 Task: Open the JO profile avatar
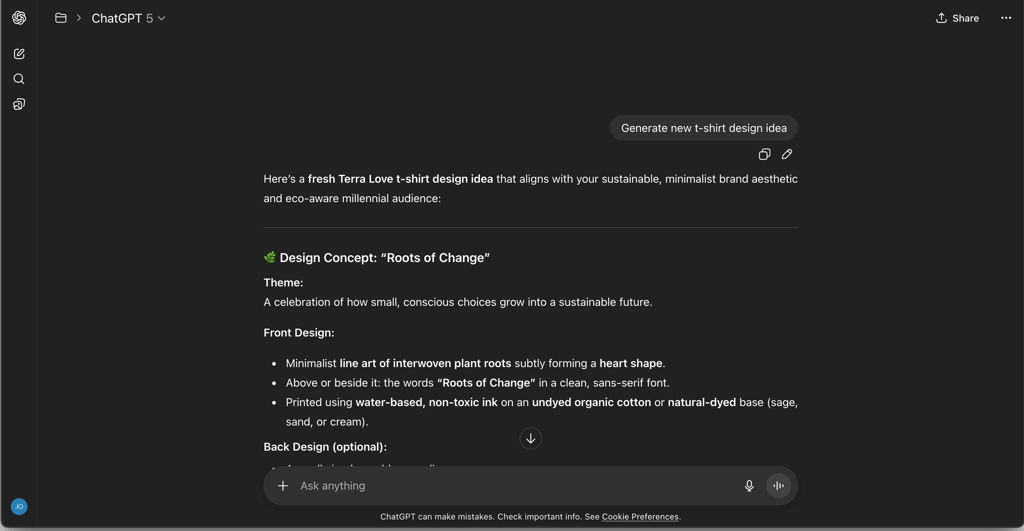(19, 507)
